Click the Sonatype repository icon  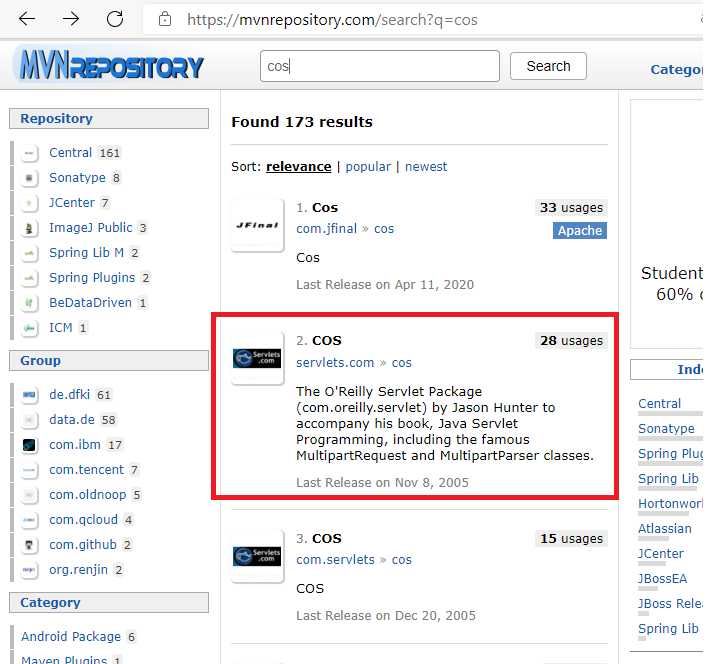tap(29, 178)
